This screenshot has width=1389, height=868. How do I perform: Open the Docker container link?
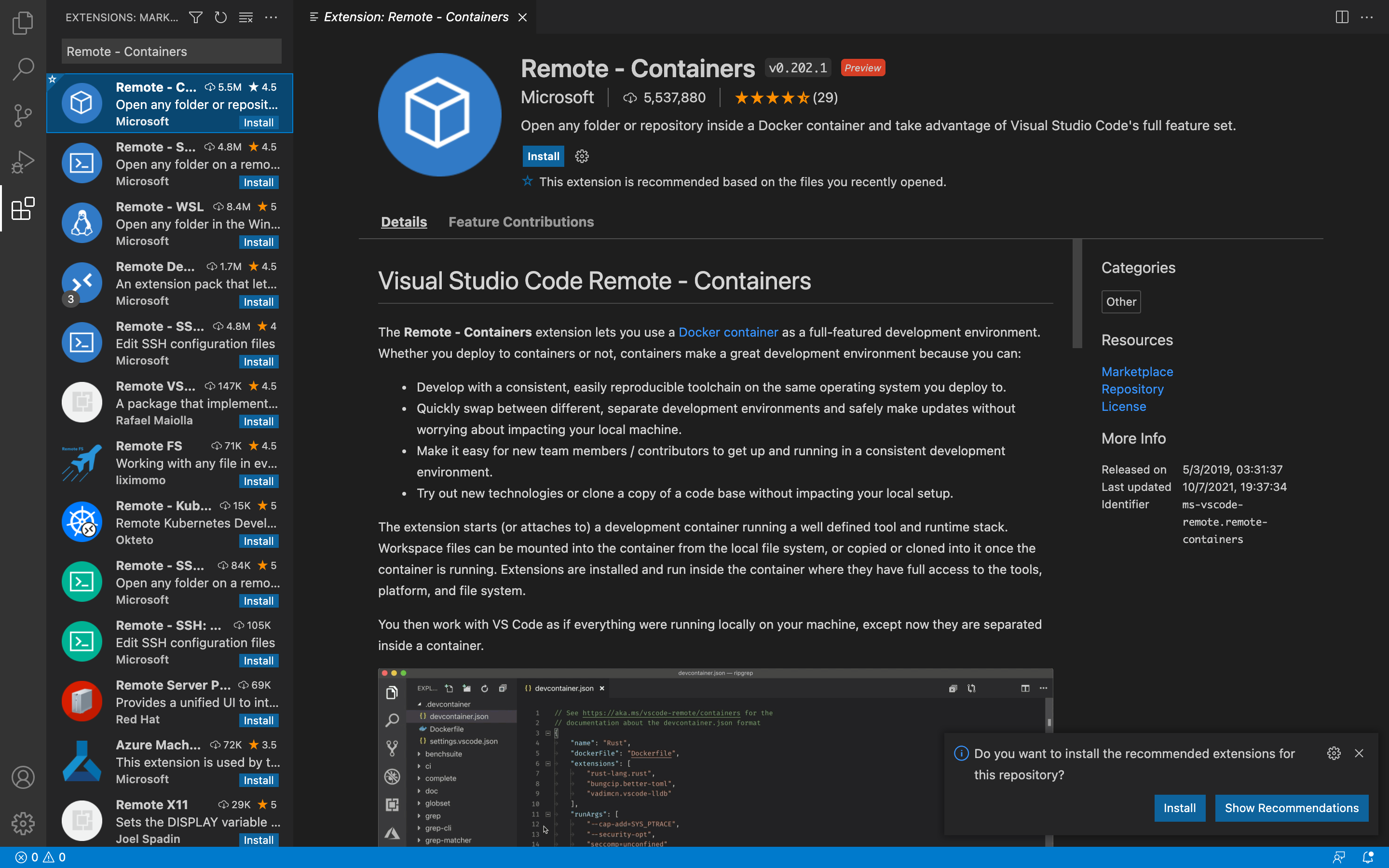728,332
